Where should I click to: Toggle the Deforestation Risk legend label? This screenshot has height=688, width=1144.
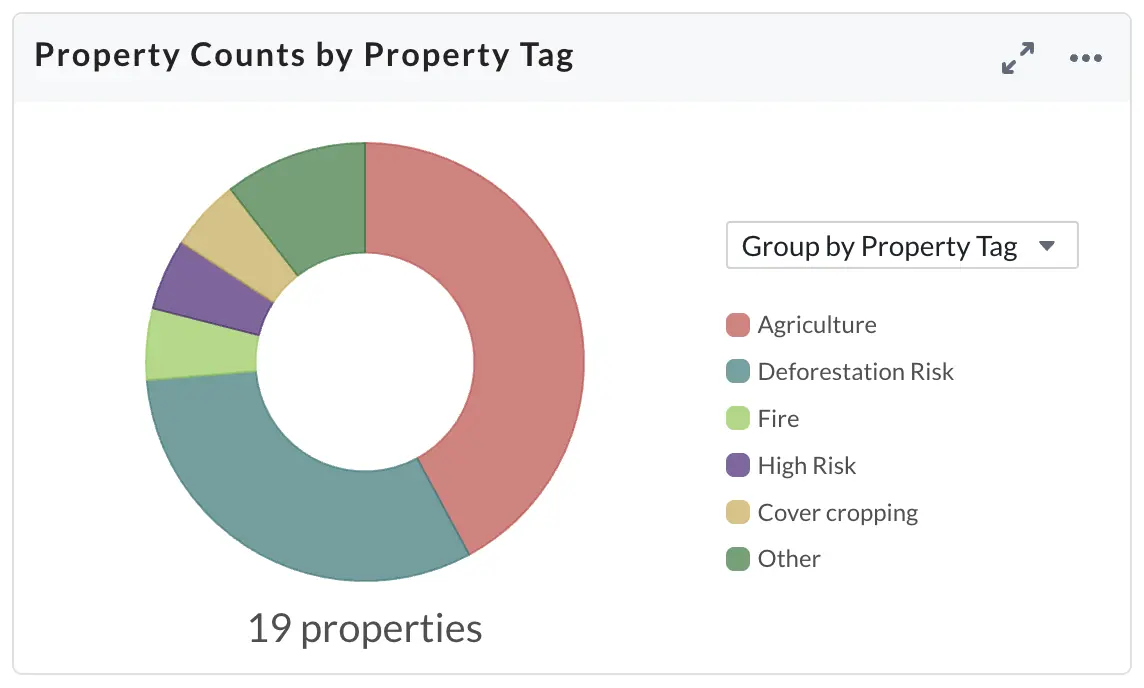pos(856,371)
